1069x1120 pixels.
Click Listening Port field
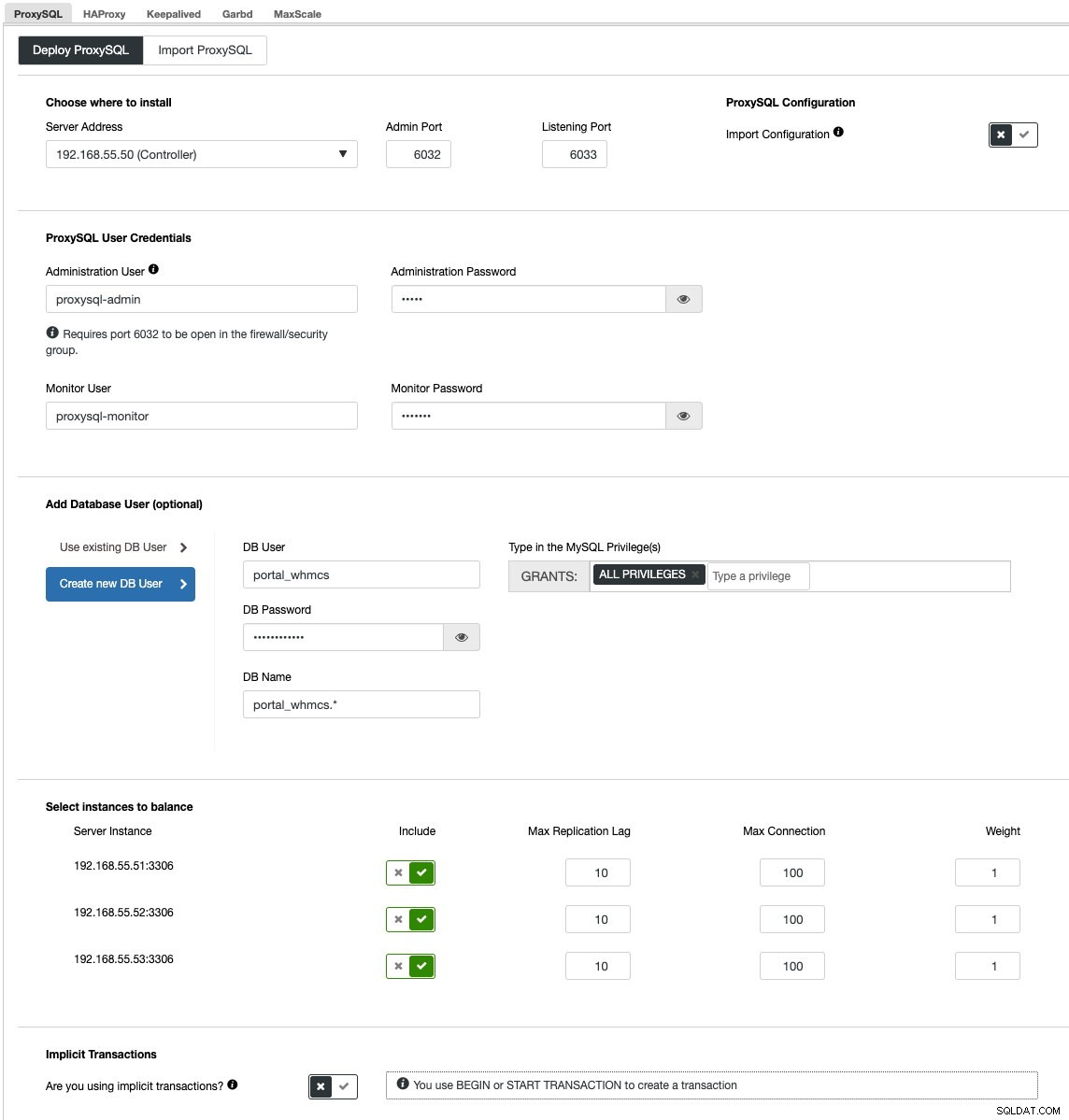coord(575,154)
